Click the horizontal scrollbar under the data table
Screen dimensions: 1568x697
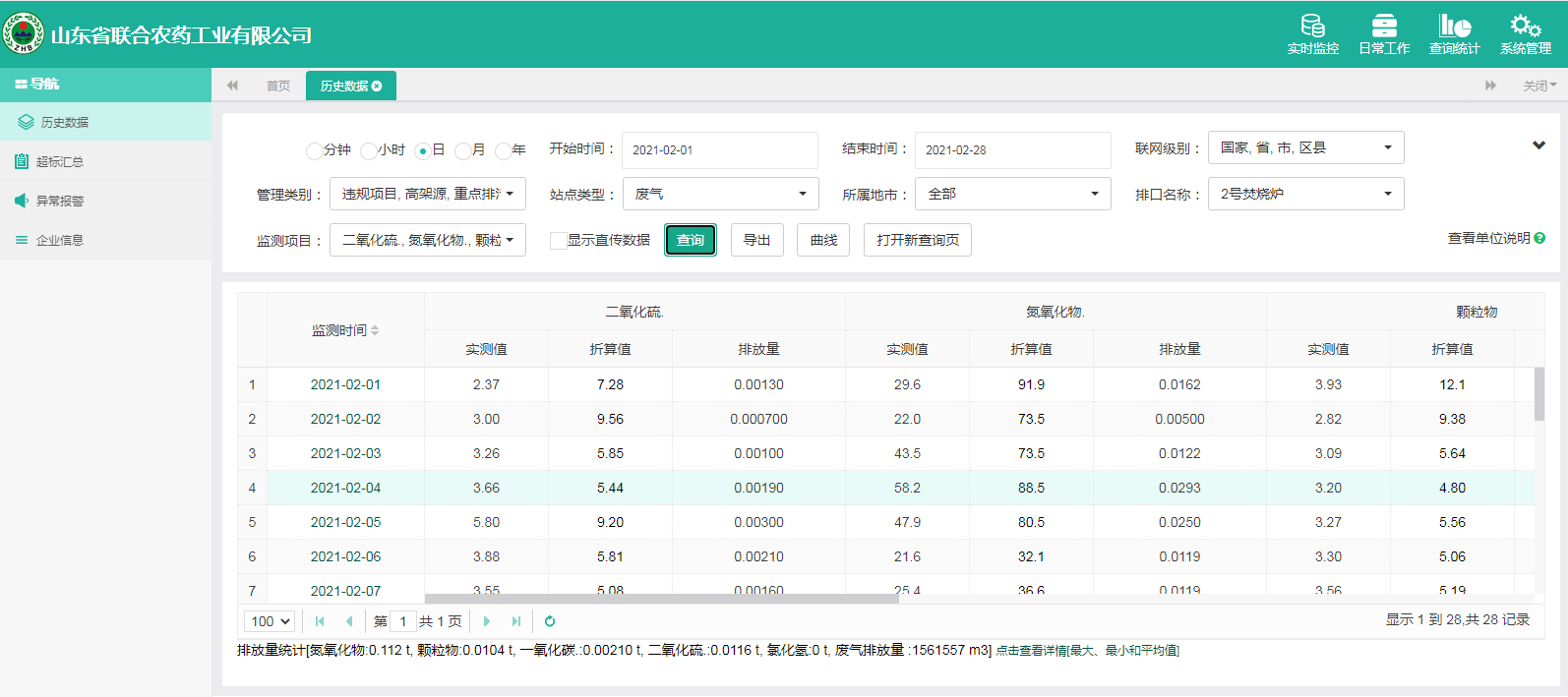[x=661, y=599]
